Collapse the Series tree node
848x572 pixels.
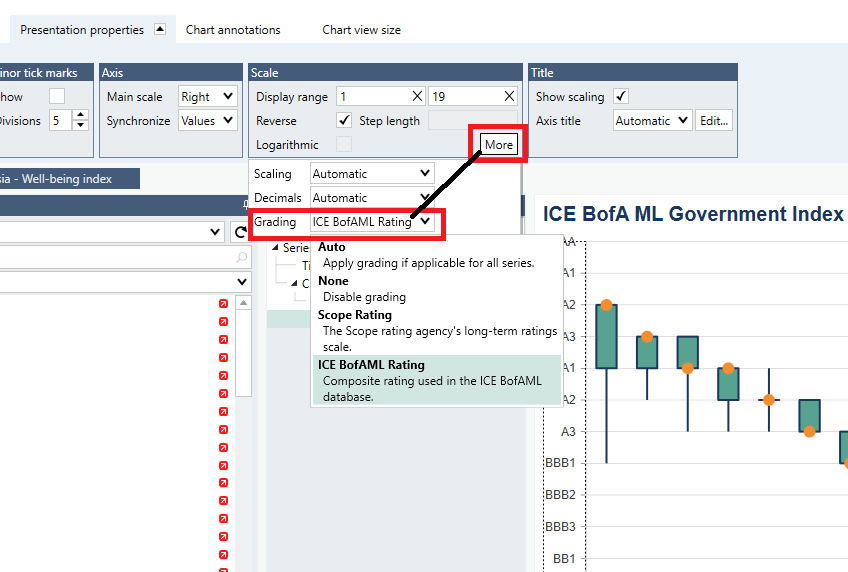275,248
